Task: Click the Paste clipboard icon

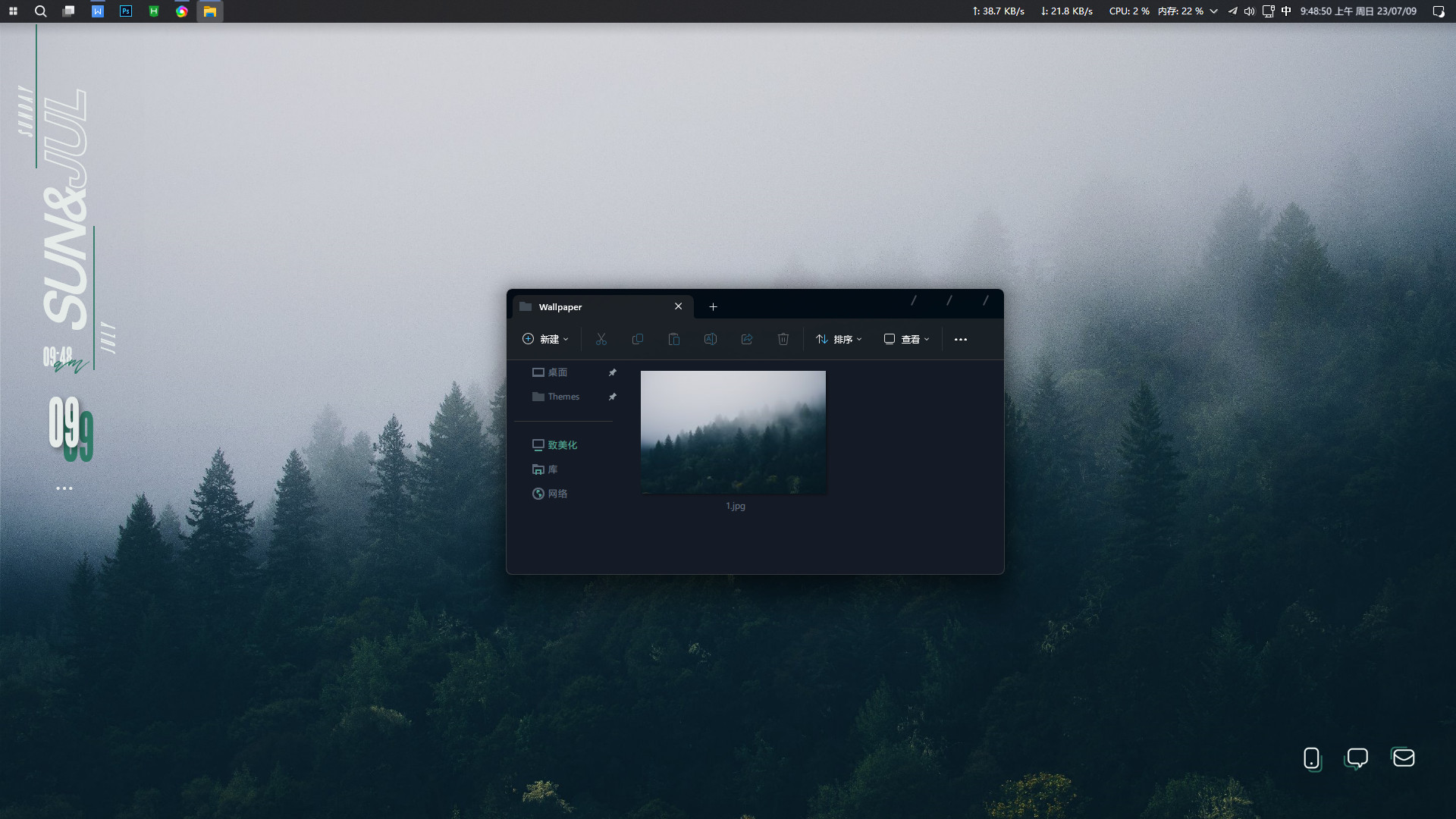Action: [x=673, y=339]
